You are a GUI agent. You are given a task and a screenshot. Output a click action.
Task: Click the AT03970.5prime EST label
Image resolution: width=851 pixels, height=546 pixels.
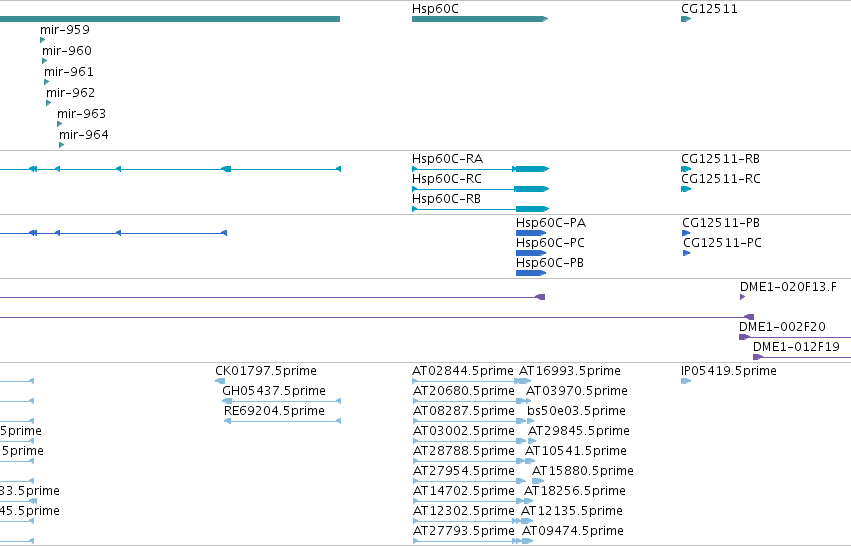point(576,391)
